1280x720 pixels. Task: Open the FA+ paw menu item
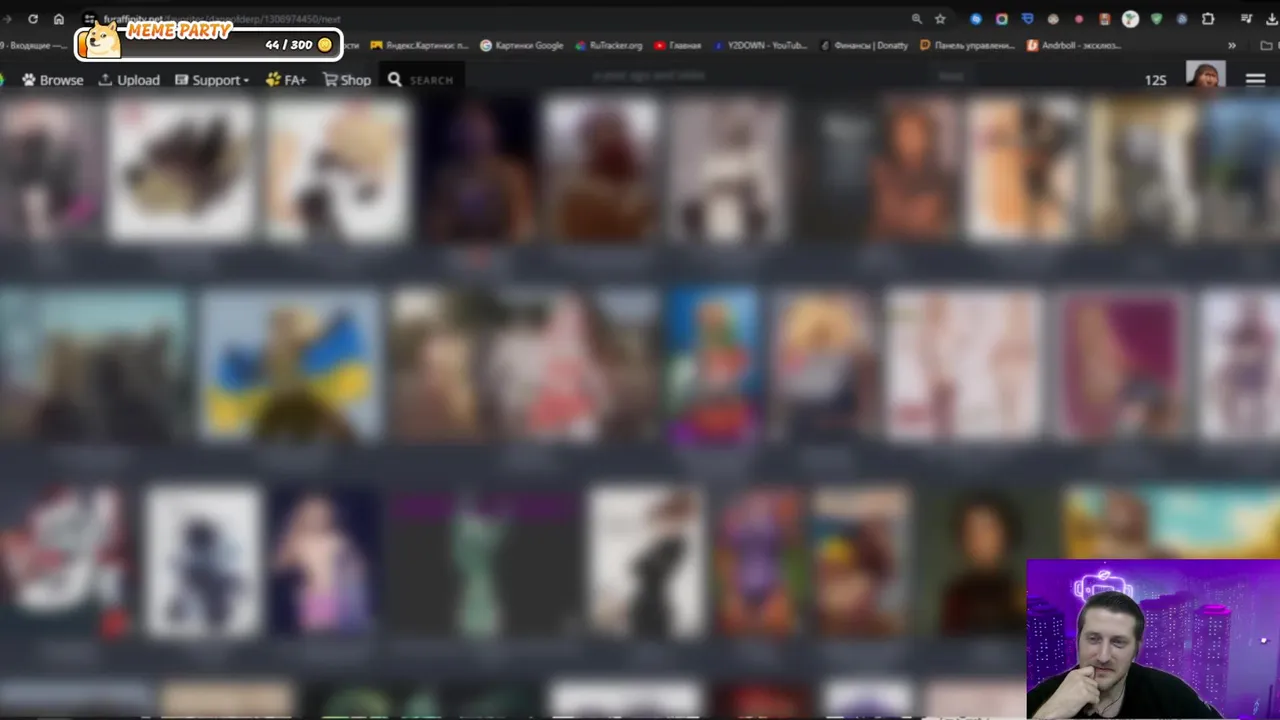(x=286, y=80)
